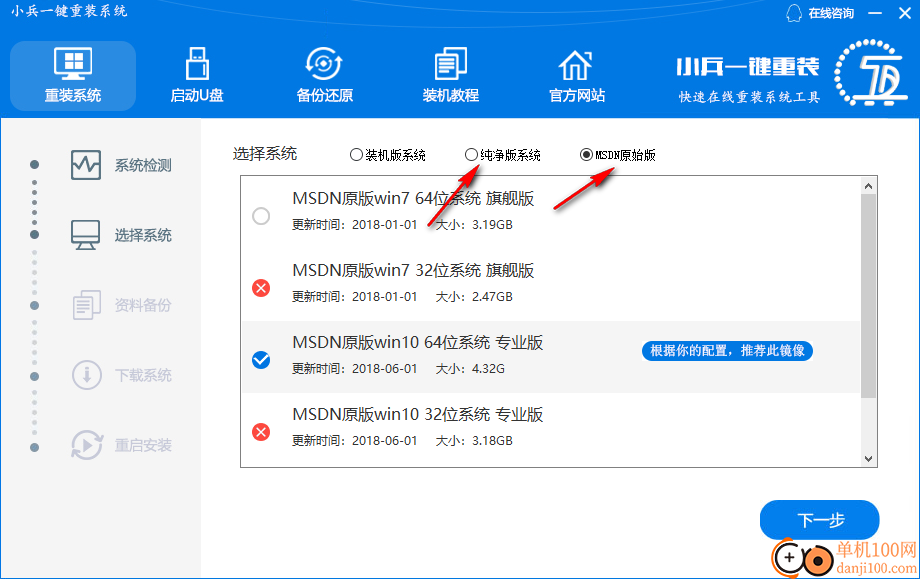
Task: Click red X beside win7 32位 旗舰版
Action: pos(261,288)
